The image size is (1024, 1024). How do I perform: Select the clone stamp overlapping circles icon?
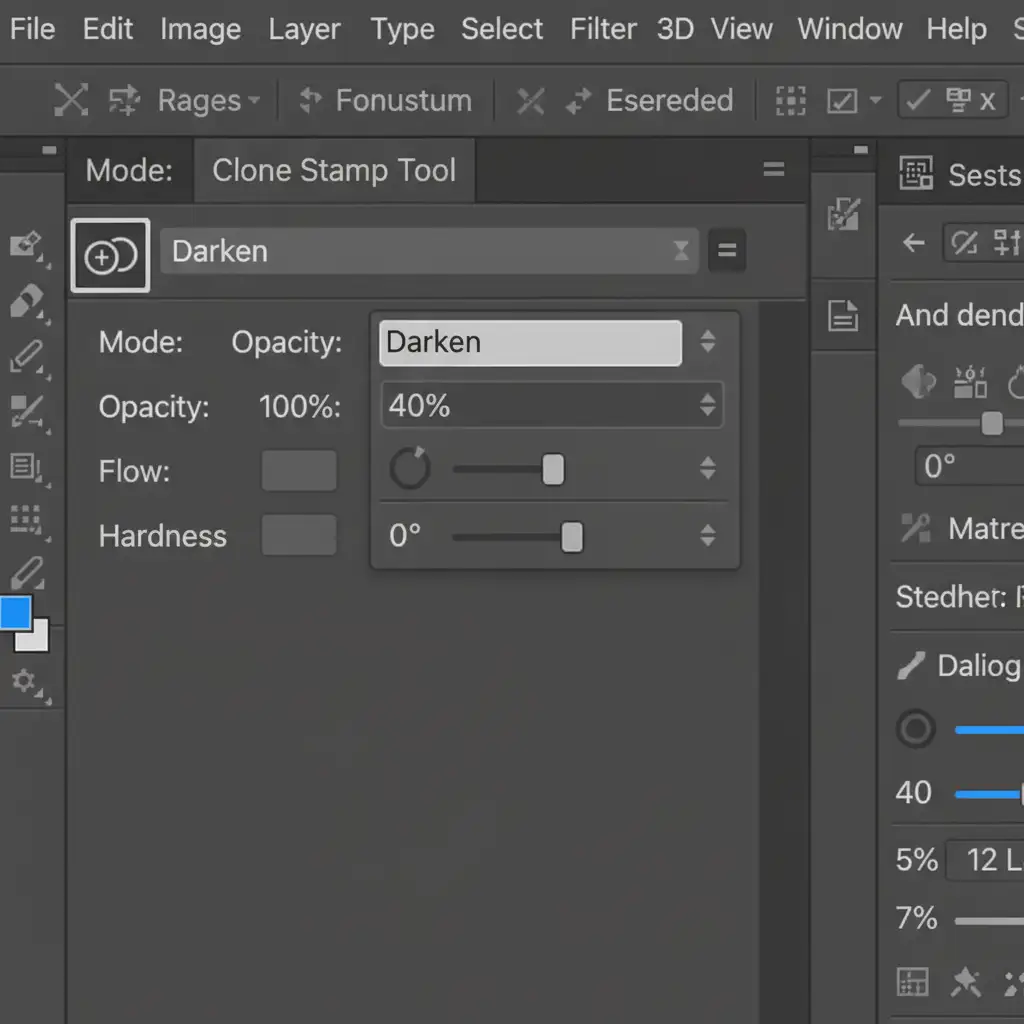tap(110, 256)
